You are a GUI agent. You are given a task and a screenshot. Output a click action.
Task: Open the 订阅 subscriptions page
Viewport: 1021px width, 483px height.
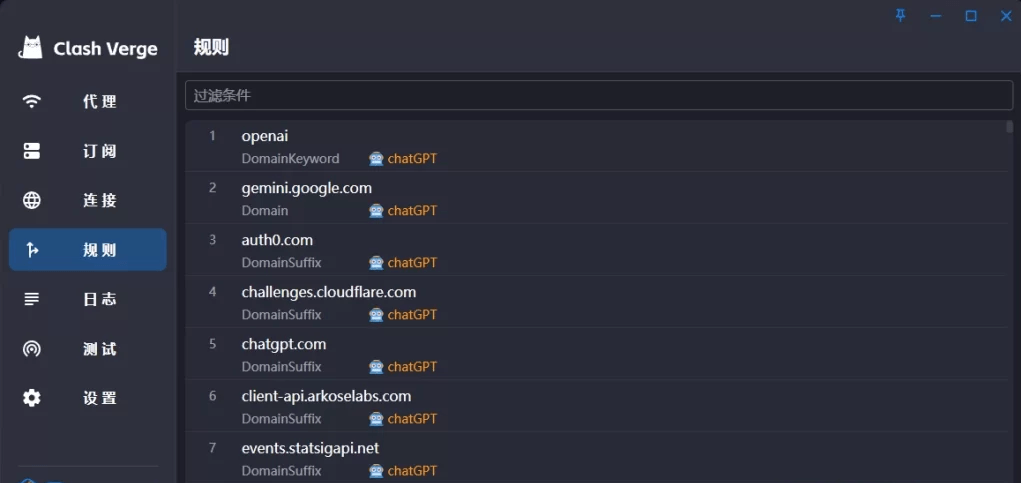[x=88, y=151]
